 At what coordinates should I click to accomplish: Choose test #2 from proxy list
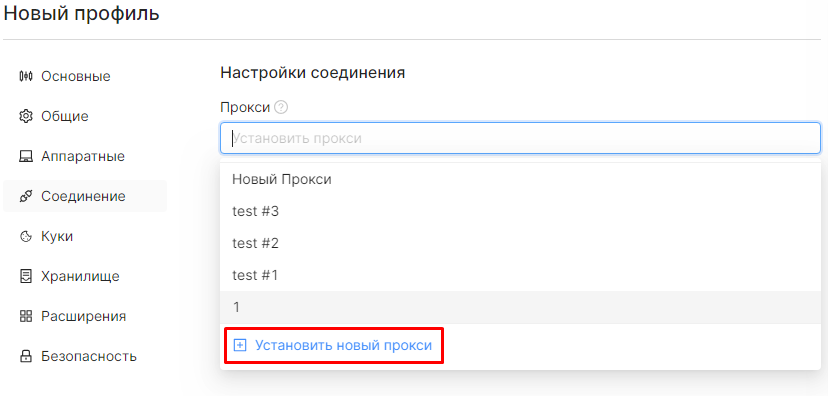pyautogui.click(x=520, y=243)
